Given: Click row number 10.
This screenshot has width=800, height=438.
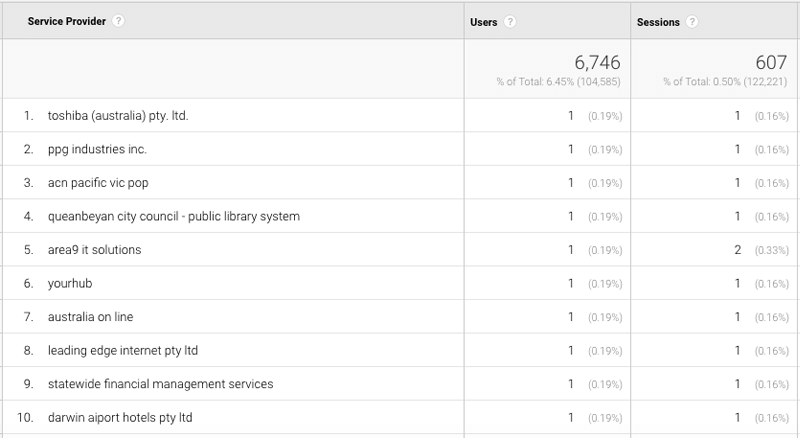Looking at the screenshot, I should pyautogui.click(x=25, y=418).
